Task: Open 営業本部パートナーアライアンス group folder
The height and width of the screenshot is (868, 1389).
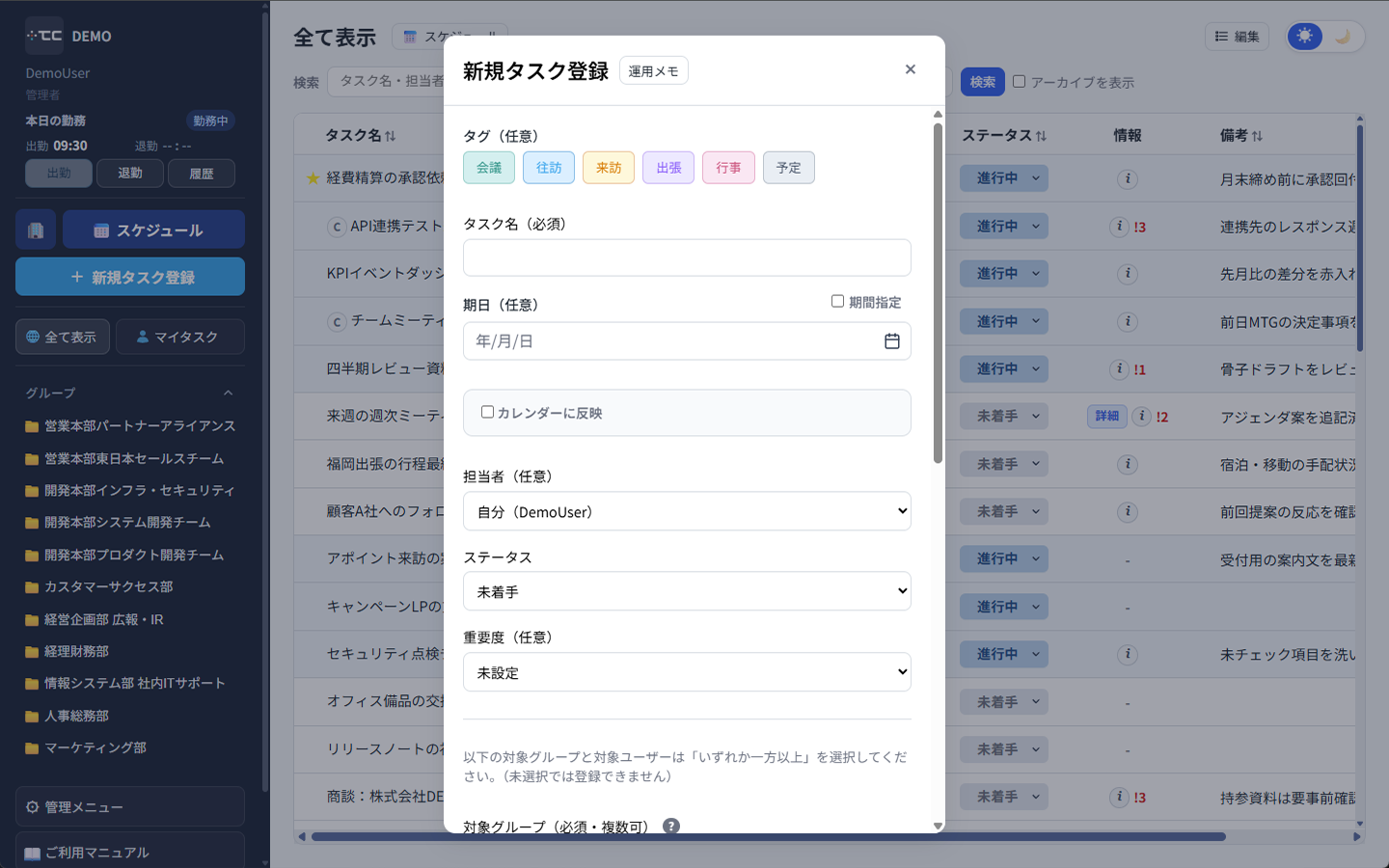Action: click(130, 426)
